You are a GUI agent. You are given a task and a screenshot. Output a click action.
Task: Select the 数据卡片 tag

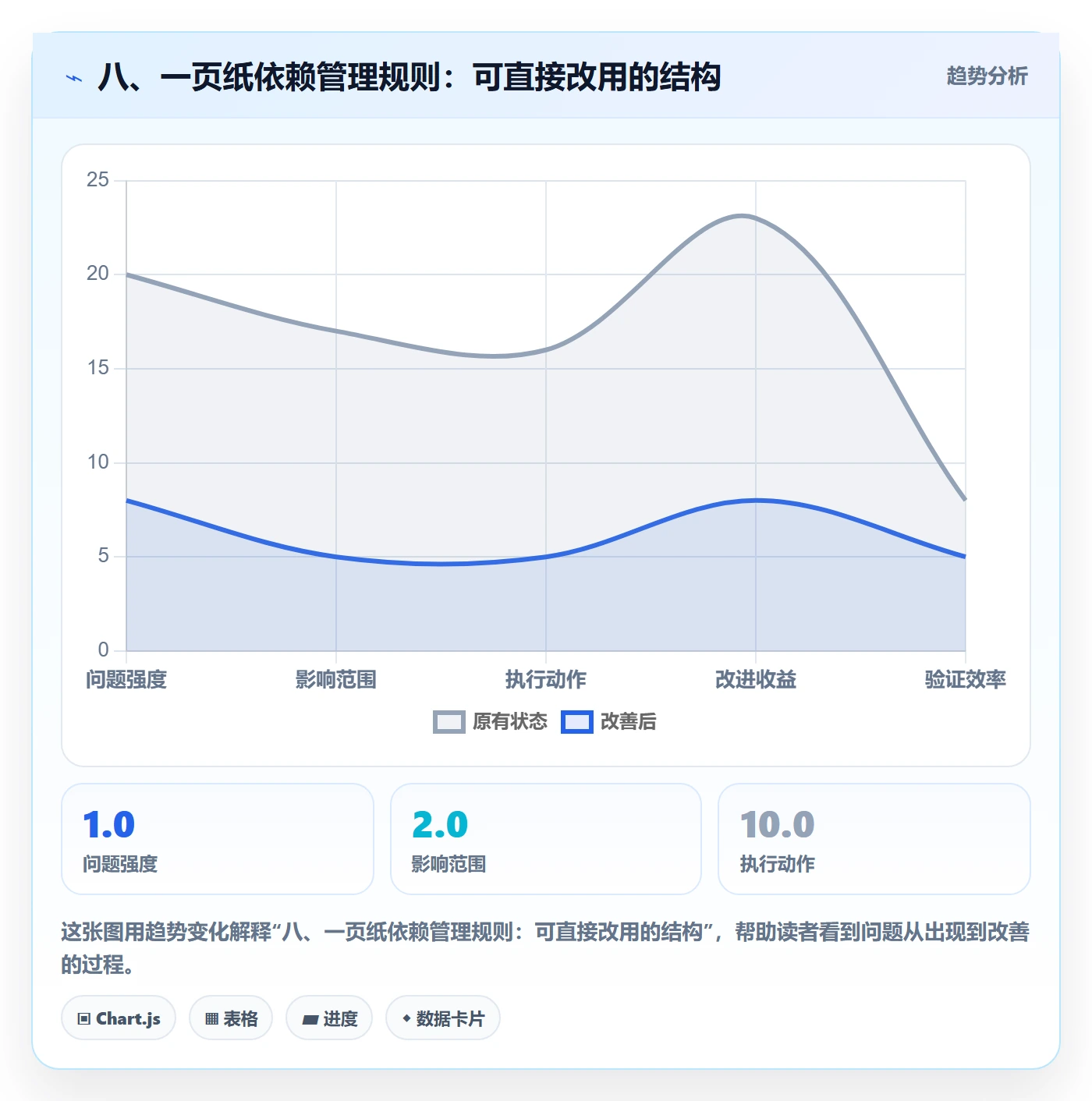pos(443,1018)
